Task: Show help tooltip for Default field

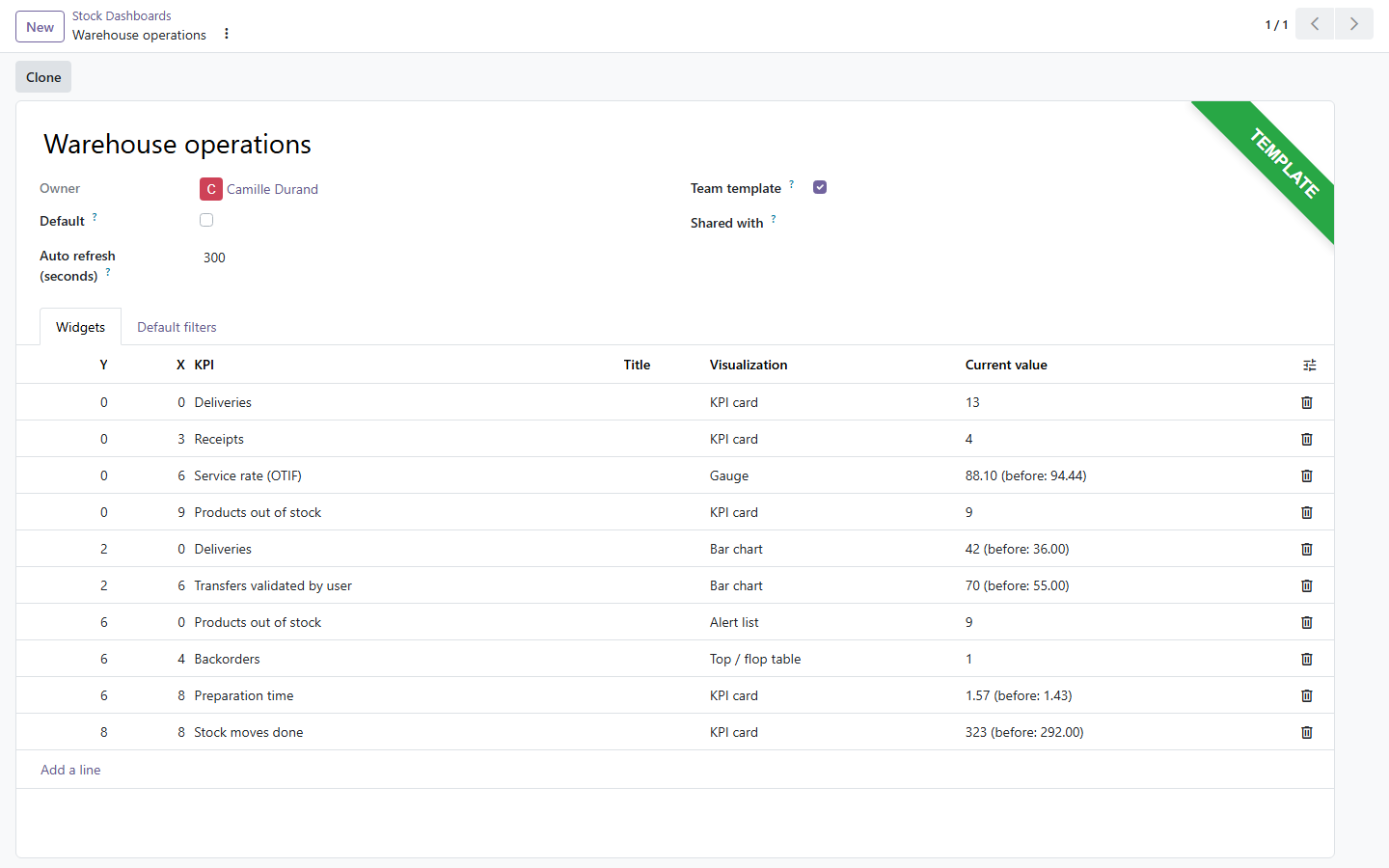Action: [x=95, y=217]
